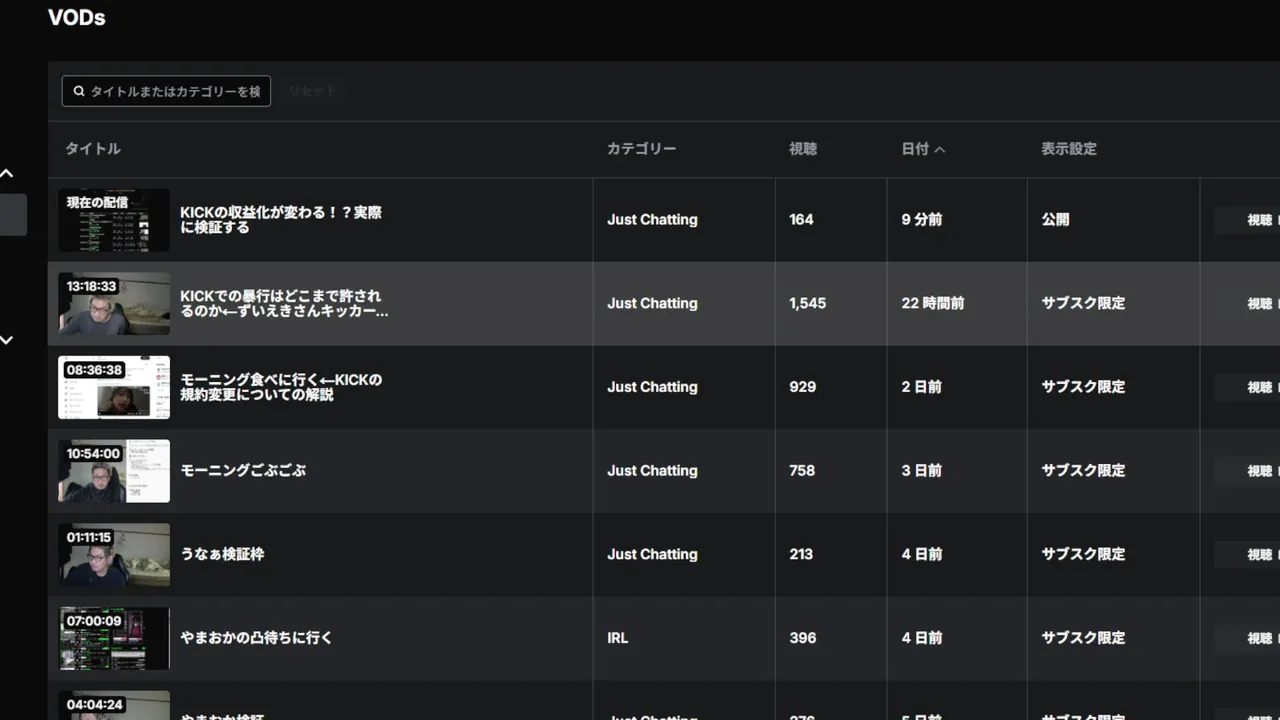Open thumbnail with duration 01:11:15
1280x720 pixels.
(x=114, y=555)
